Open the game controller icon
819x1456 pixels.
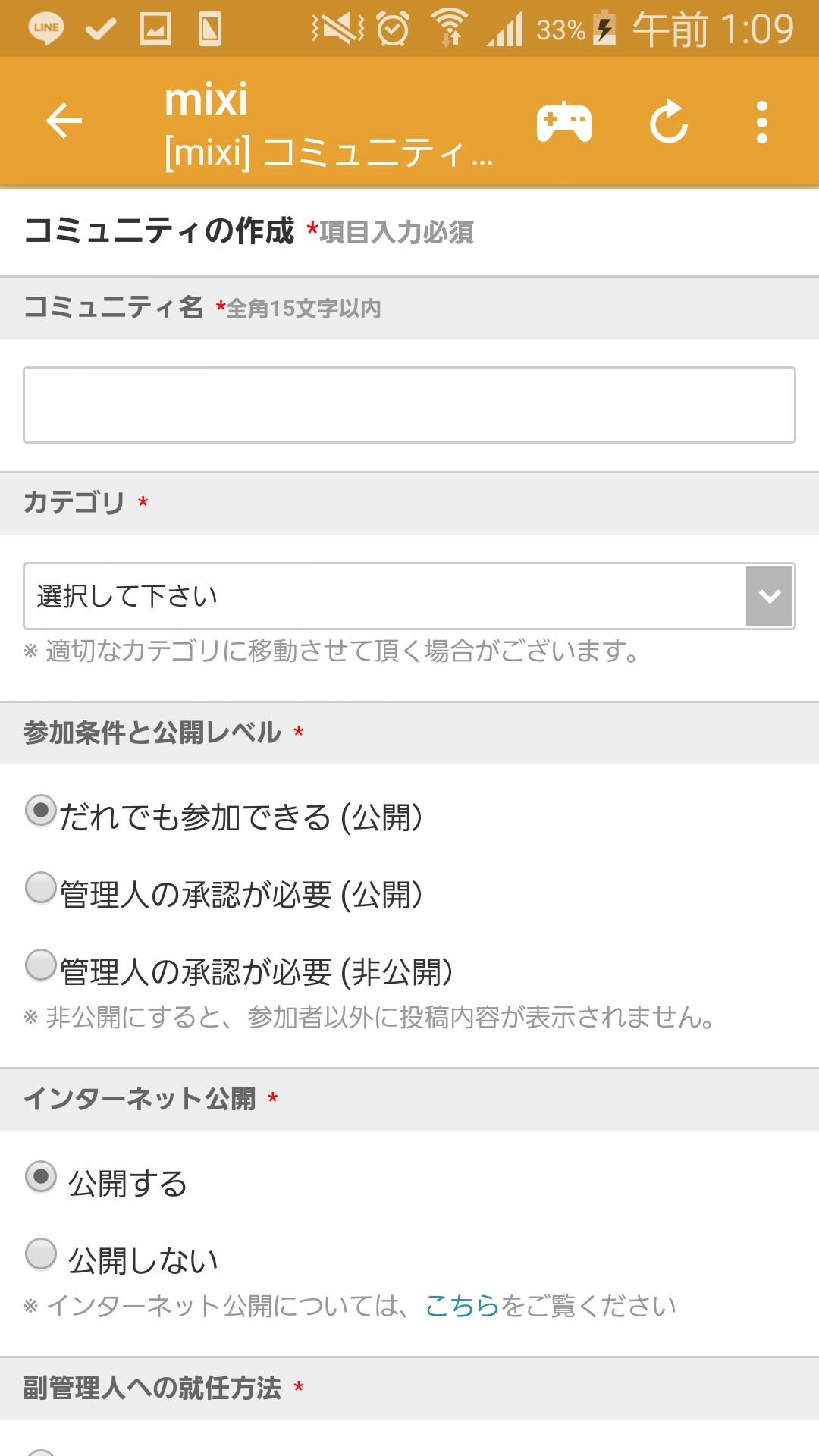pos(564,123)
